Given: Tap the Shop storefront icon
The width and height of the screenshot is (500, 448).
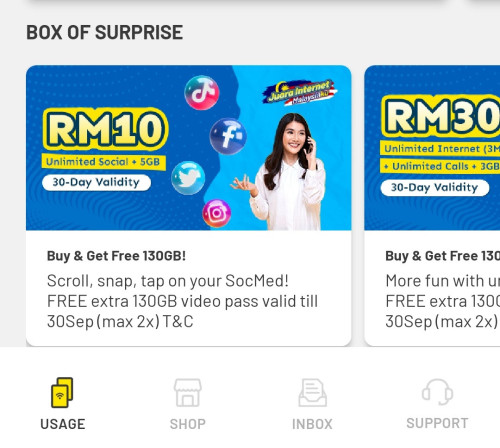Looking at the screenshot, I should 188,393.
